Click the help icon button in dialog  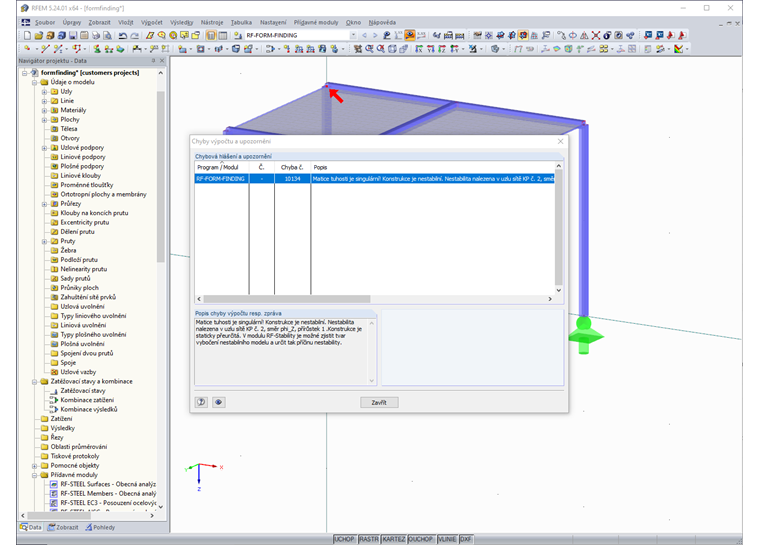(201, 402)
